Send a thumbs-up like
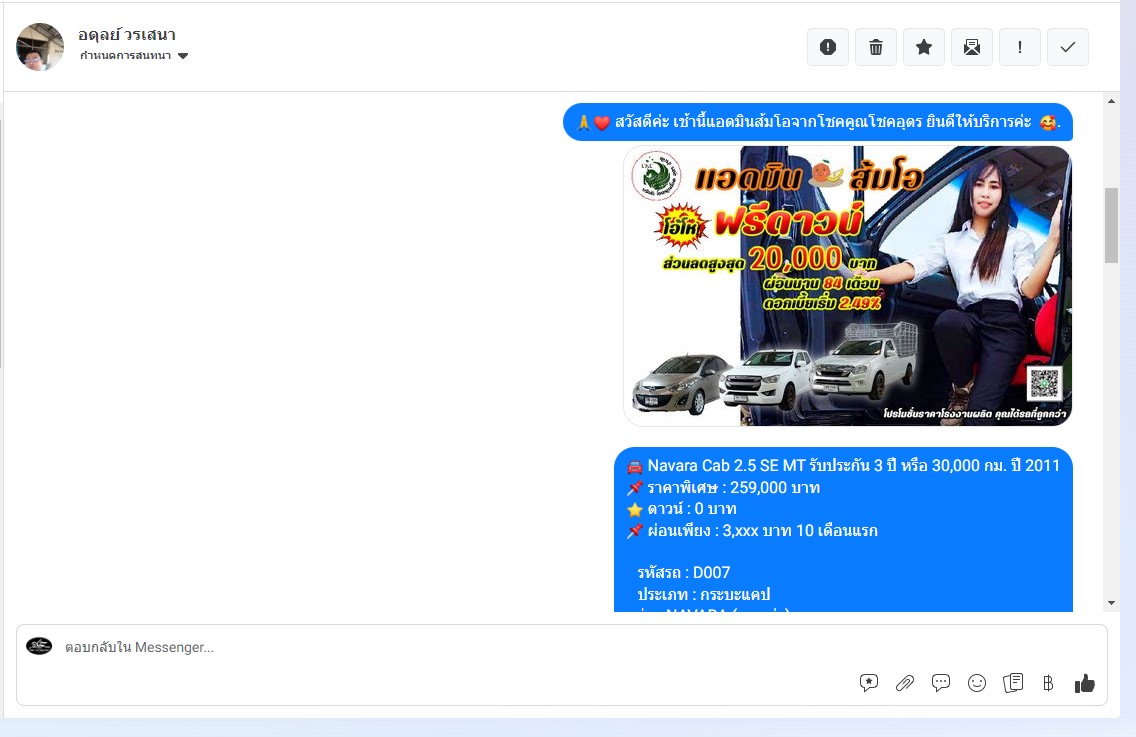This screenshot has width=1136, height=737. click(1085, 683)
